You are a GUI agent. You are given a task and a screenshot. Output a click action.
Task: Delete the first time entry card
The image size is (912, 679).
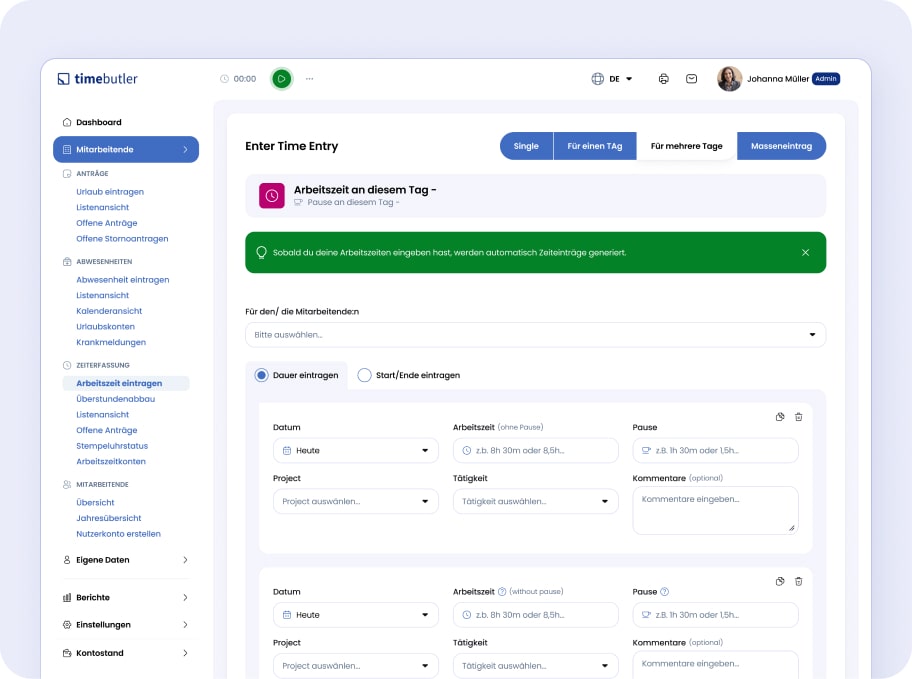pos(798,417)
